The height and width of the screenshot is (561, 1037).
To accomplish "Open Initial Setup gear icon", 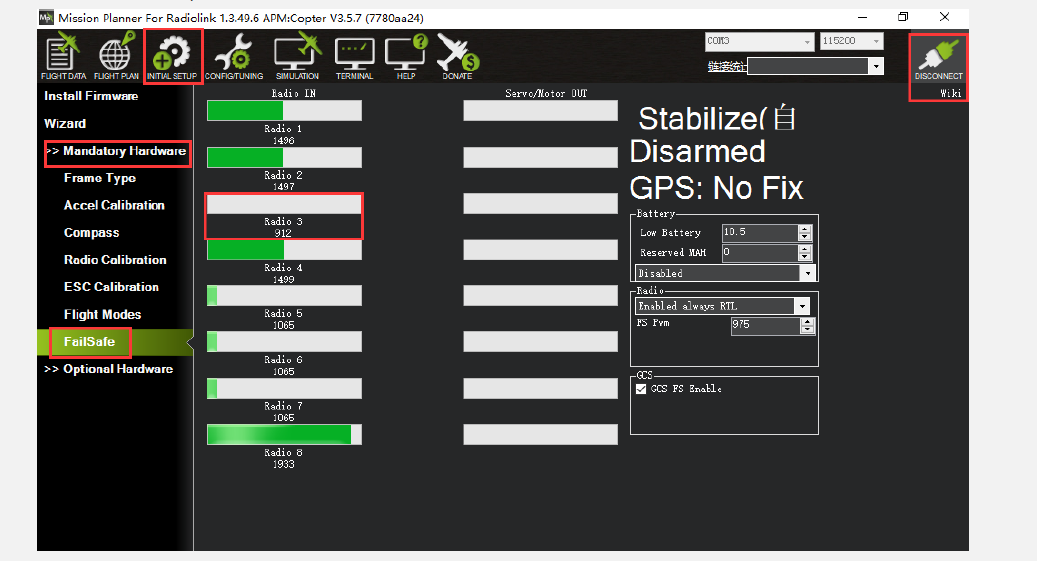I will click(172, 58).
